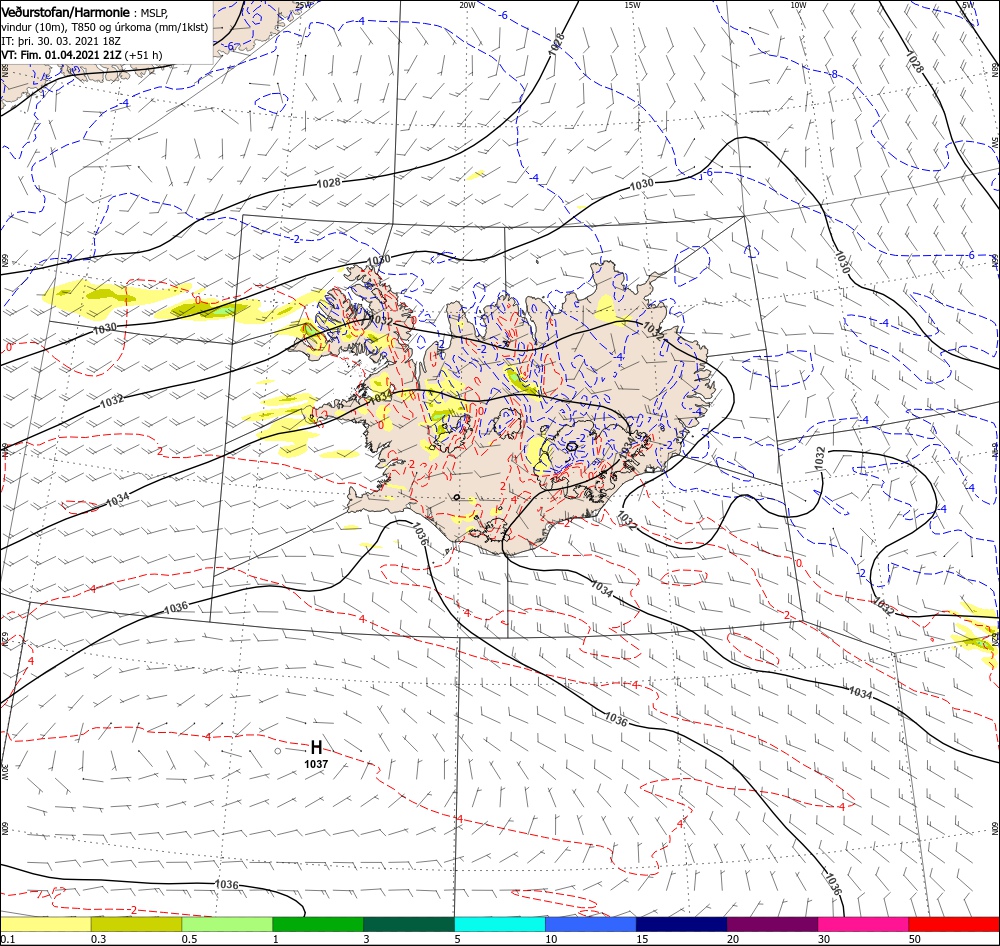Click the yellow 0.1 precipitation legend swatch
The height and width of the screenshot is (946, 1000).
click(45, 924)
